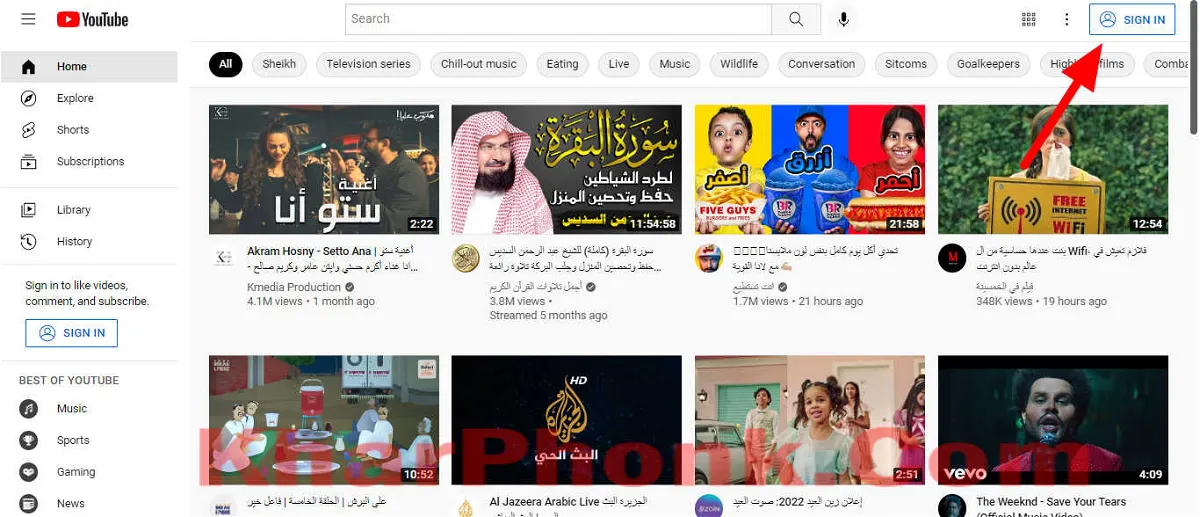Select the Music filter chip
The image size is (1200, 517).
pos(675,64)
